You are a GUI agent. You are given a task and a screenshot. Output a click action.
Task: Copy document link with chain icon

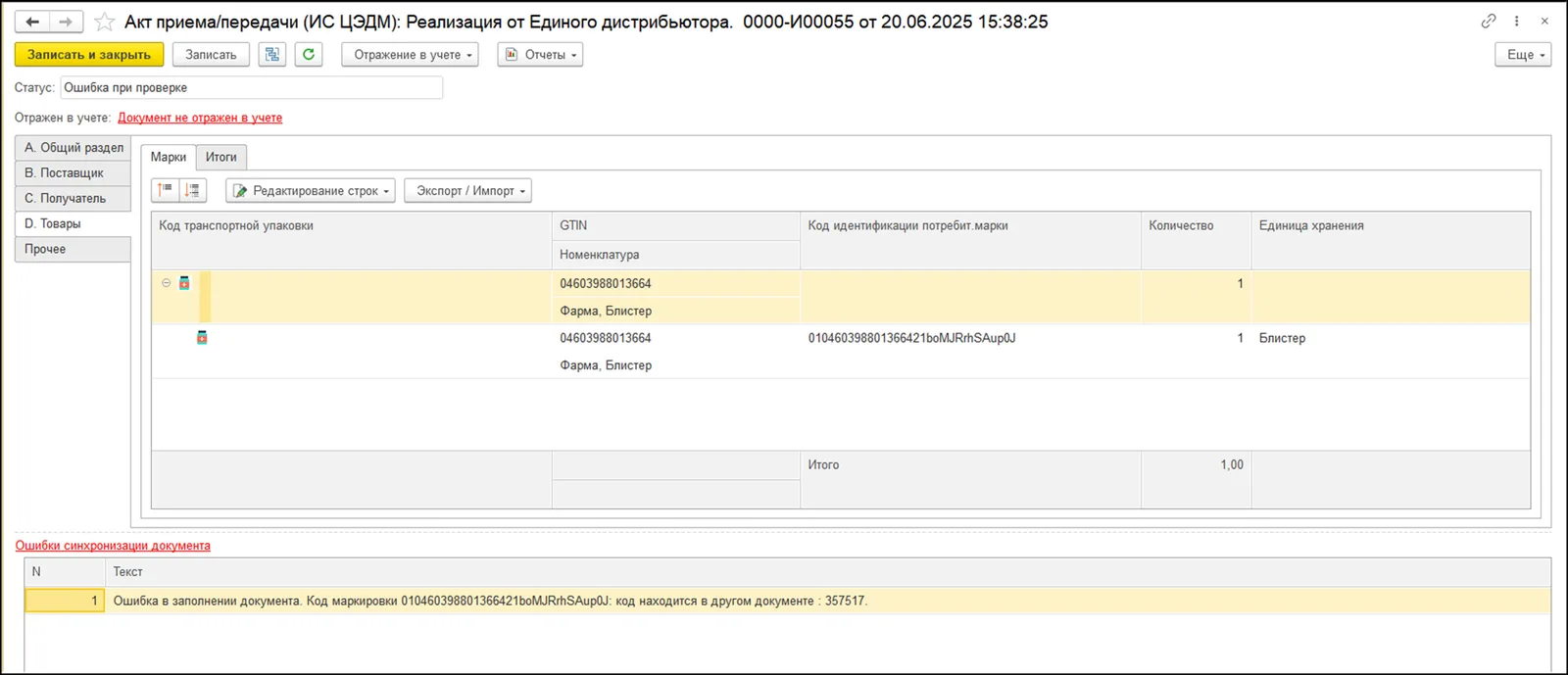coord(1489,21)
